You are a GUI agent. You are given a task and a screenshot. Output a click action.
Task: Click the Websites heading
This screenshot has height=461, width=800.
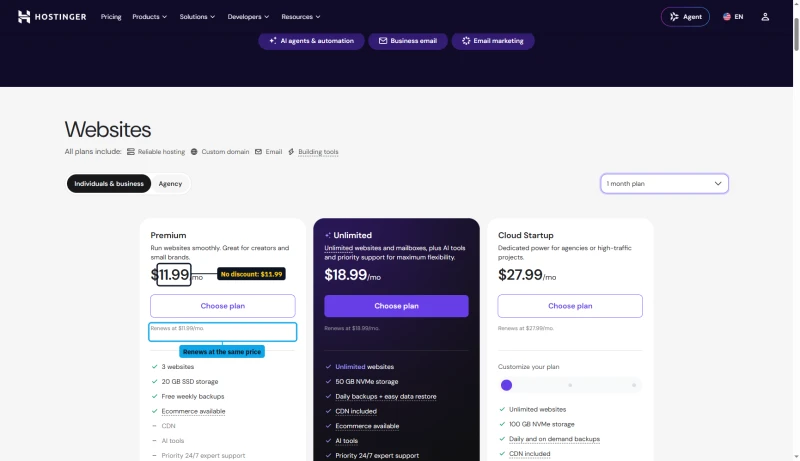108,130
